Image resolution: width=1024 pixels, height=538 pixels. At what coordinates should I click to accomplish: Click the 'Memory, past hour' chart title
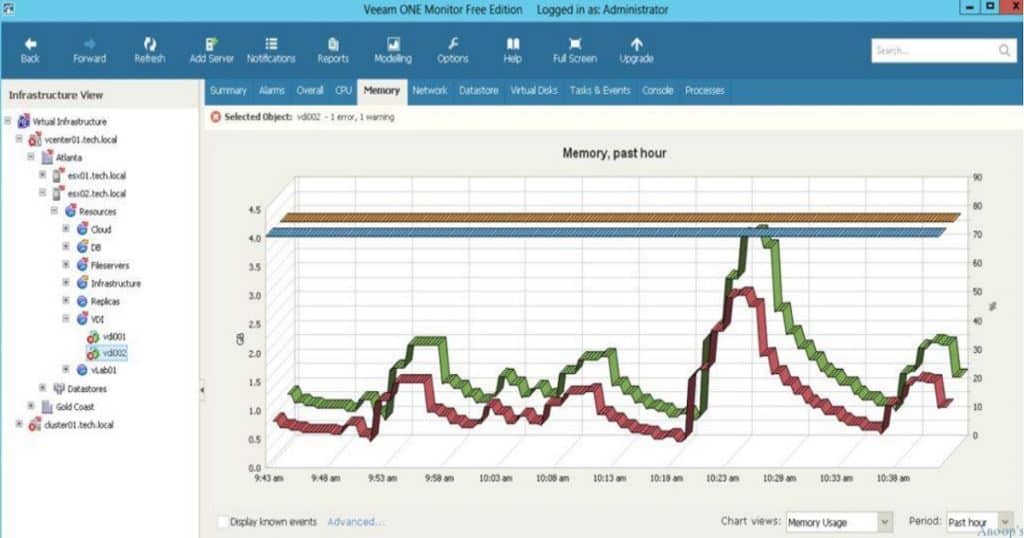[x=615, y=153]
